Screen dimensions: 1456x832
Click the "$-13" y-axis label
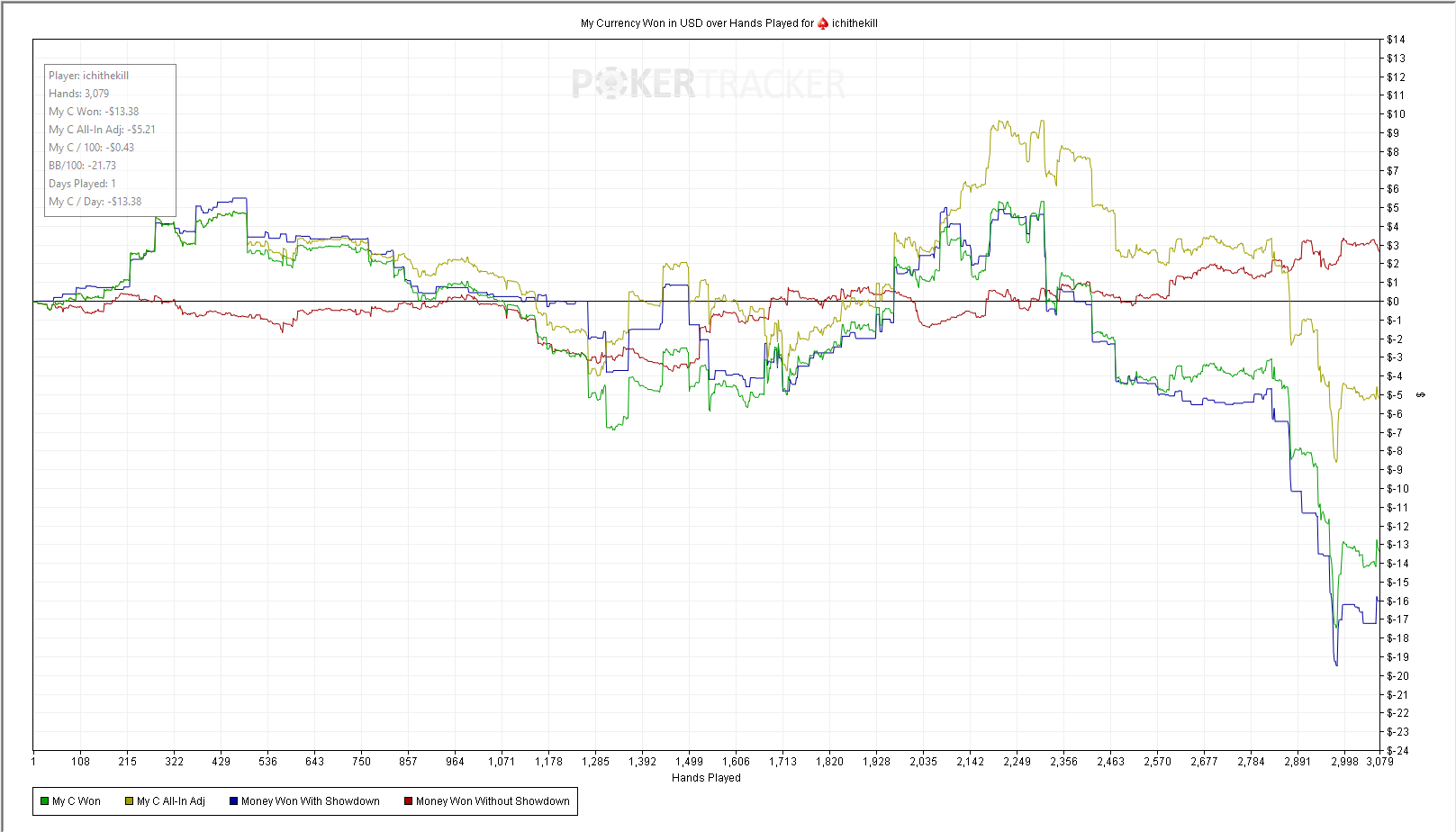click(1397, 545)
